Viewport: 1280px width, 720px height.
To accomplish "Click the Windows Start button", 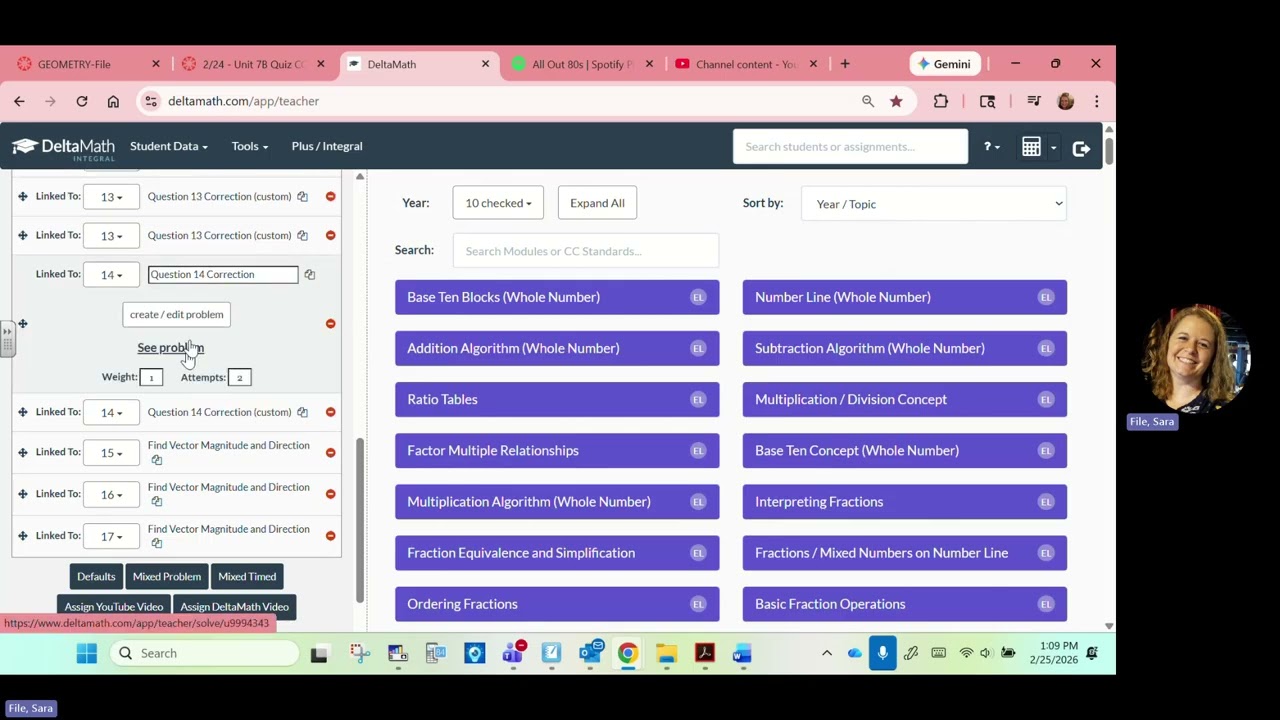I will click(x=87, y=654).
